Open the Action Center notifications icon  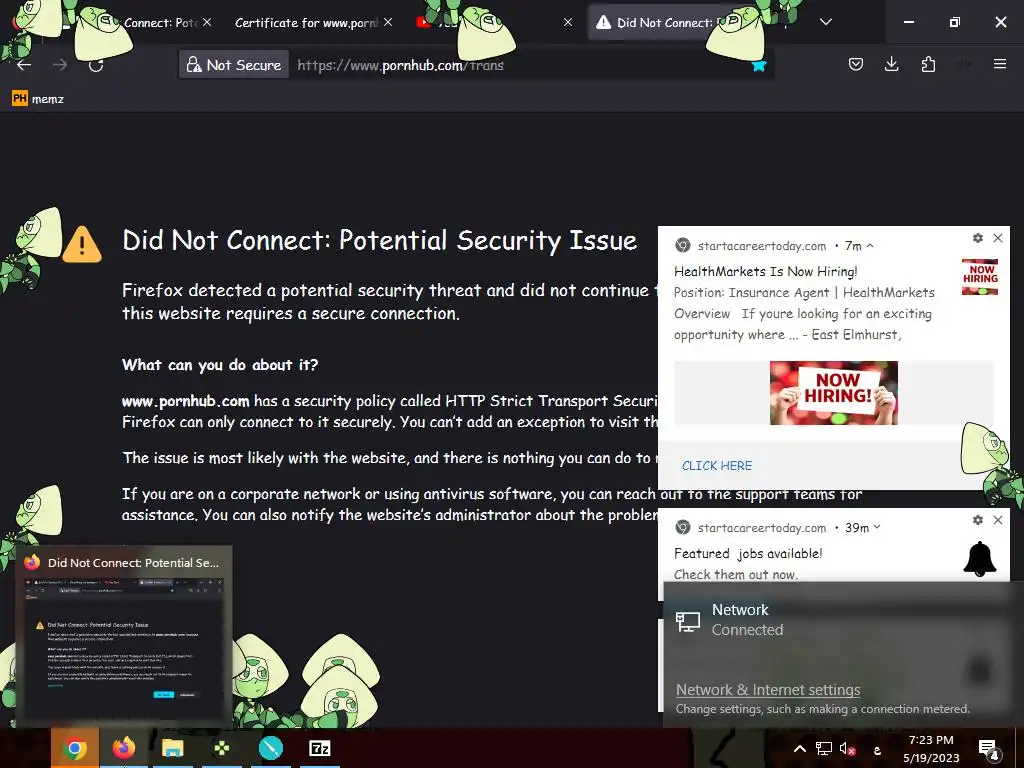coord(989,750)
